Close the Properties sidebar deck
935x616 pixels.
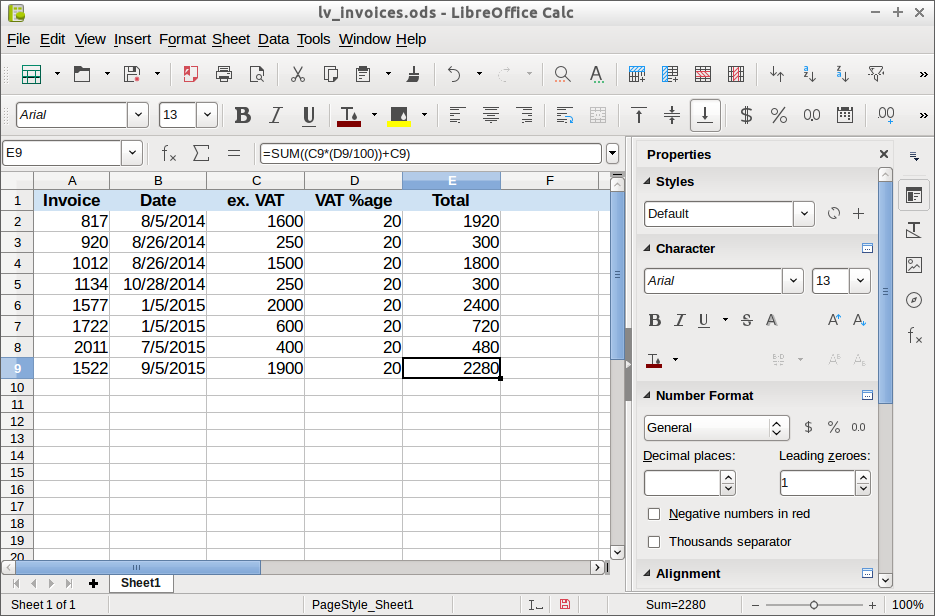[883, 154]
